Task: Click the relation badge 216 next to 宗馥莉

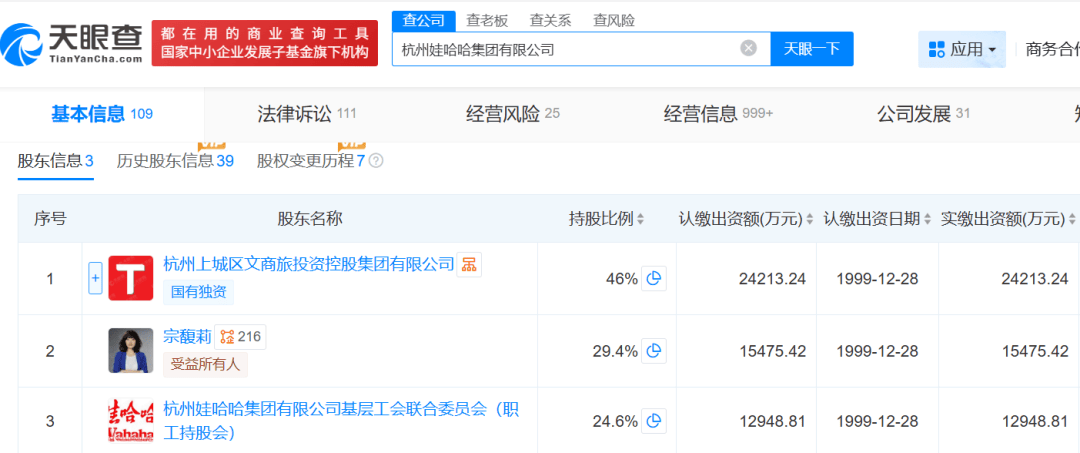Action: [x=241, y=337]
